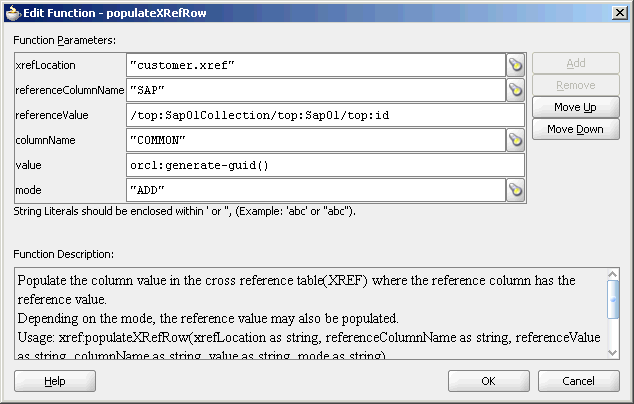This screenshot has width=634, height=404.
Task: Click in the value orcl:generate-guid() field
Action: [x=325, y=165]
